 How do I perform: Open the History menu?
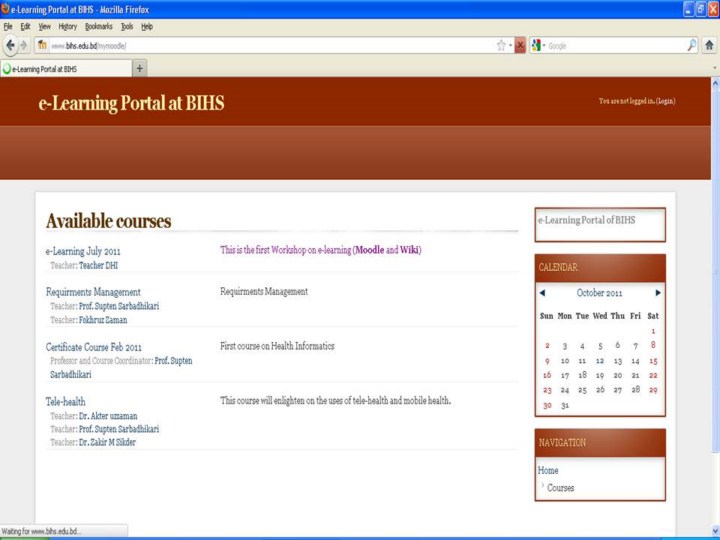[67, 26]
